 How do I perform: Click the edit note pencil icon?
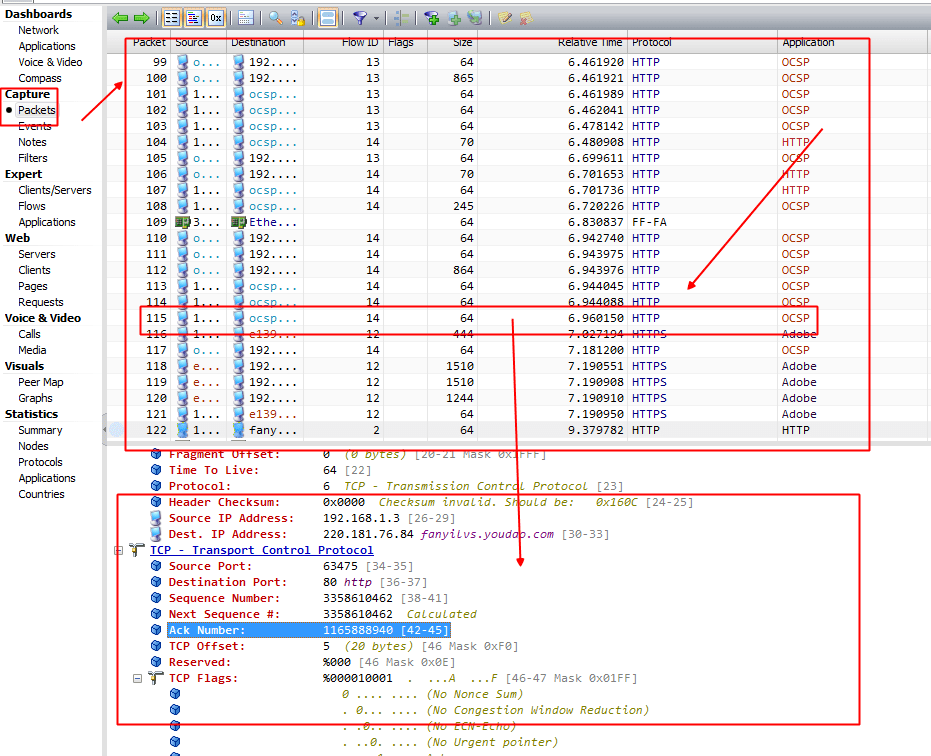[505, 18]
